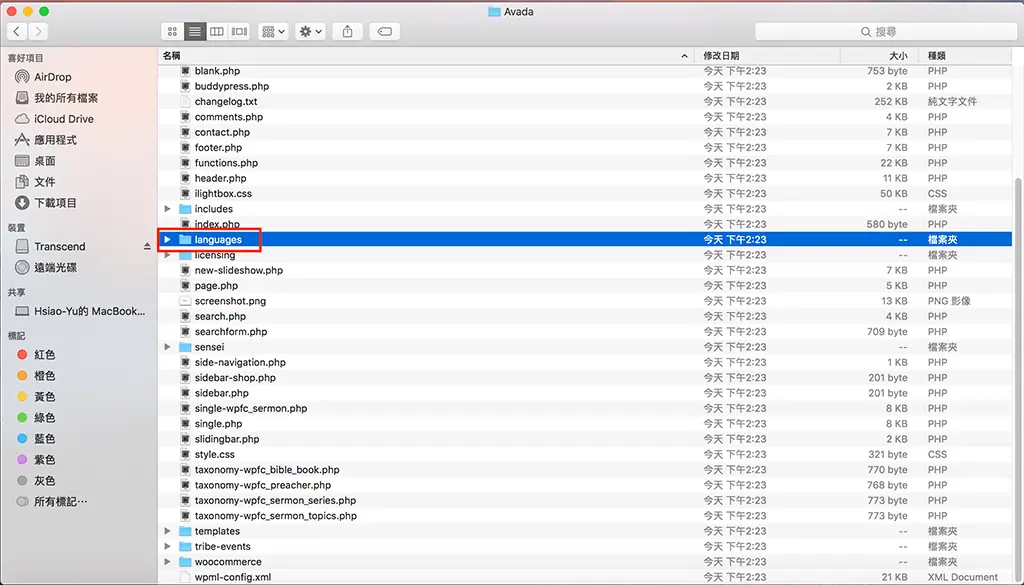
Task: Open 我的所有檔案 in the sidebar
Action: coord(56,98)
